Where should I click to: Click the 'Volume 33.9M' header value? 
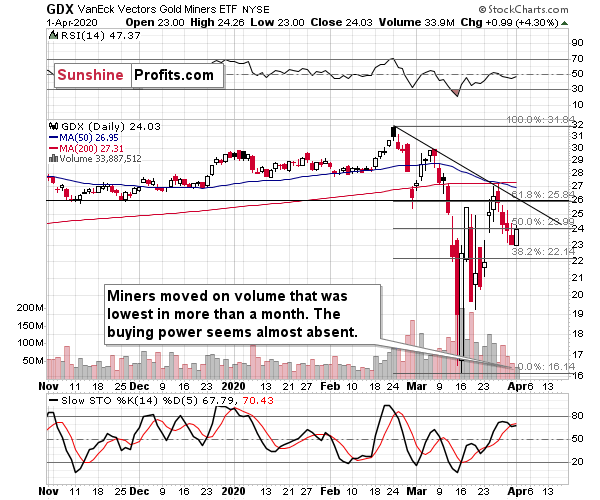417,23
